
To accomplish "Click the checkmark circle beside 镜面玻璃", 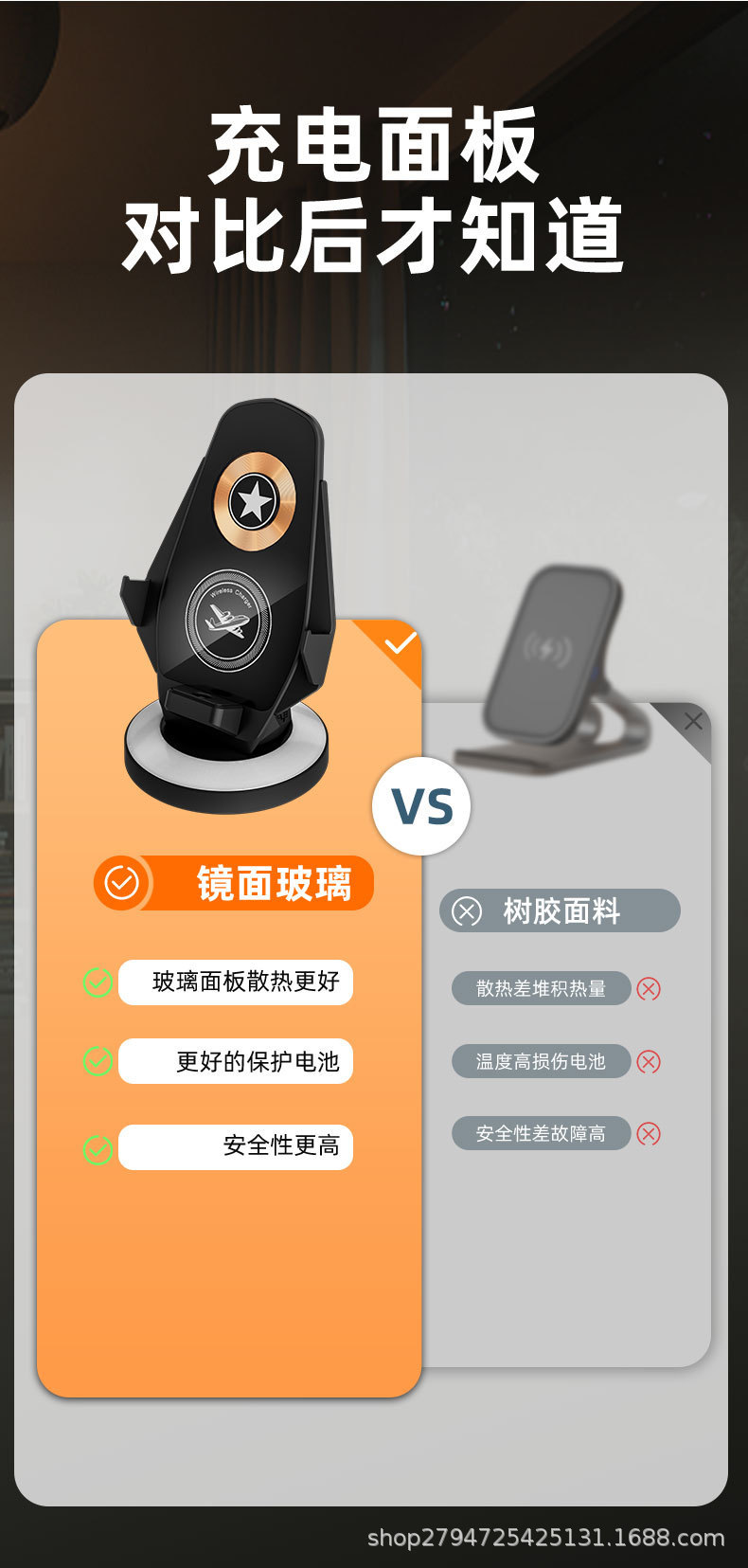I will (121, 883).
